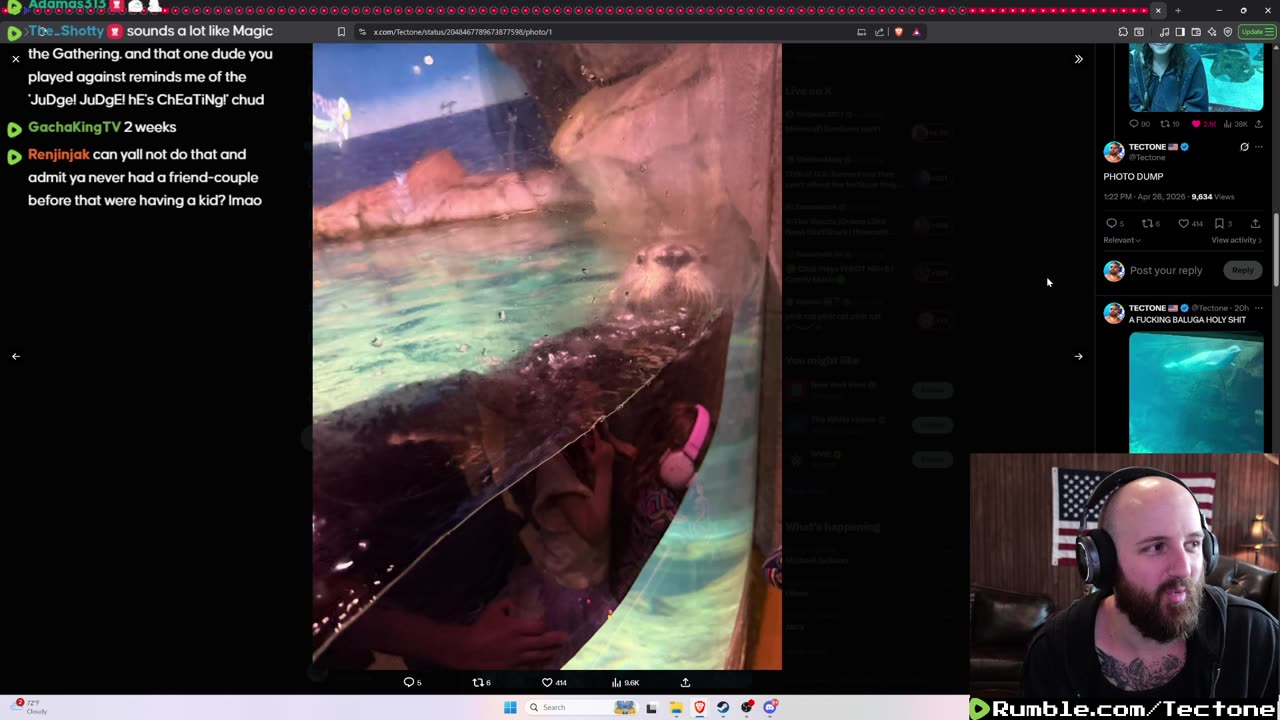This screenshot has width=1280, height=720.
Task: Open the Brave Wallet icon
Action: point(1196,32)
